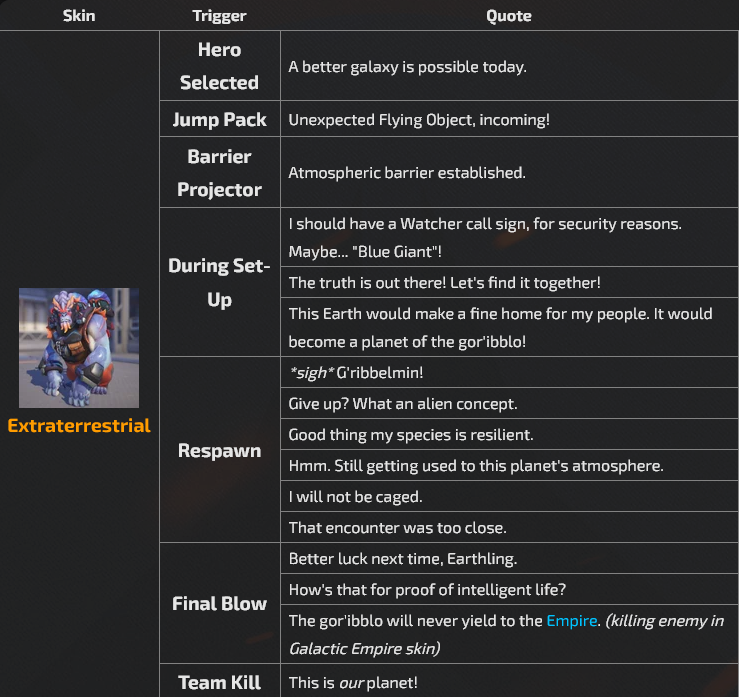Select quote 'I will not be caged.'

[x=355, y=497]
